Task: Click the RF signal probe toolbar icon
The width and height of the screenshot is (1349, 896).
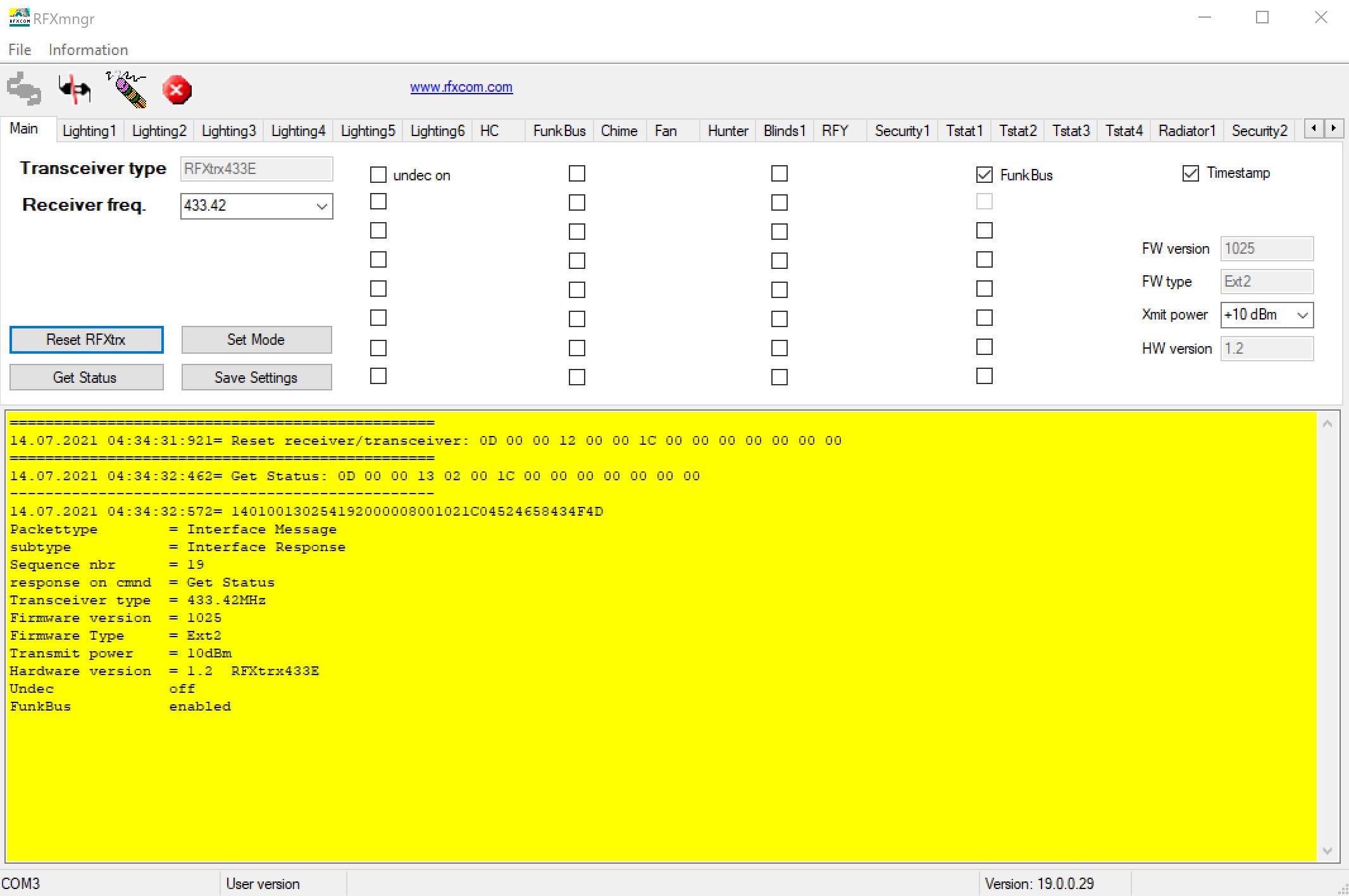Action: [x=127, y=89]
